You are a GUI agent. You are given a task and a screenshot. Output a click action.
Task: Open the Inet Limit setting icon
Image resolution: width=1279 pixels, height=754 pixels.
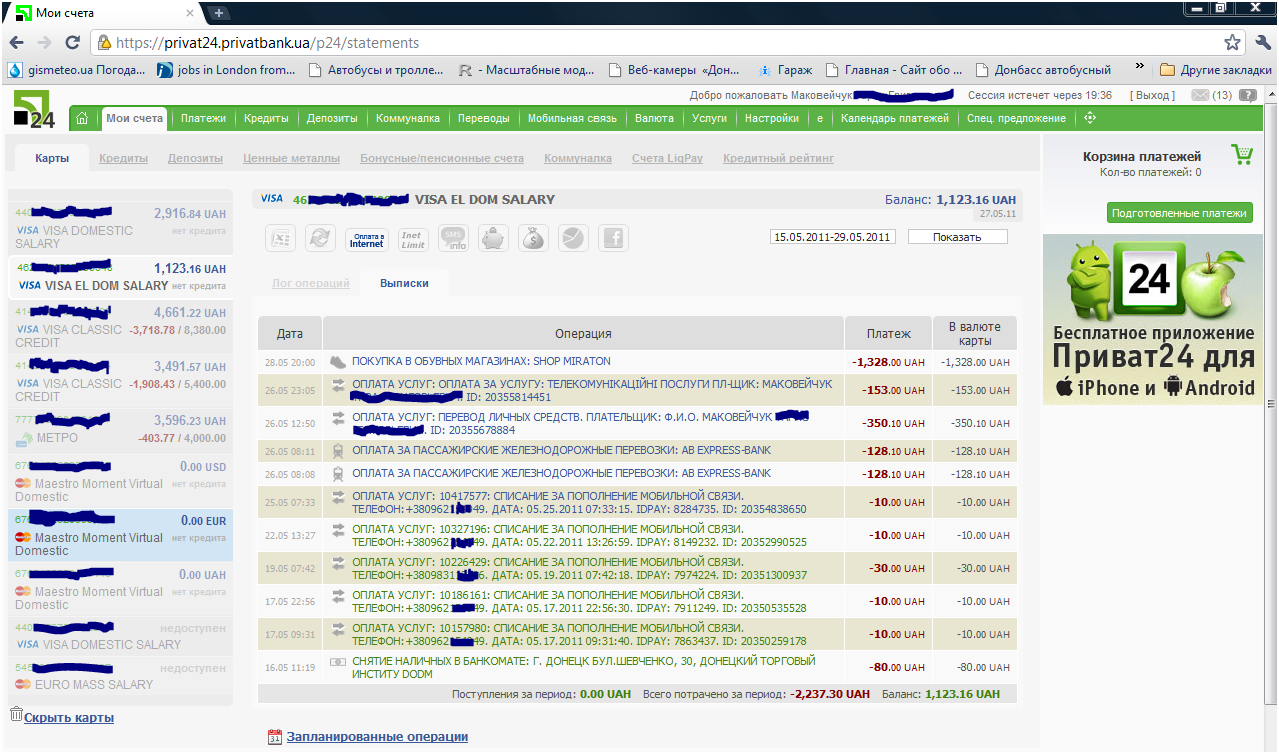point(413,239)
